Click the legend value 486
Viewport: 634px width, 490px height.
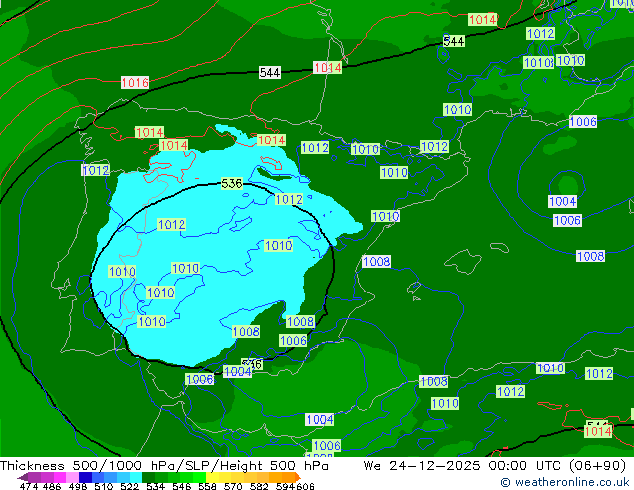(x=52, y=486)
